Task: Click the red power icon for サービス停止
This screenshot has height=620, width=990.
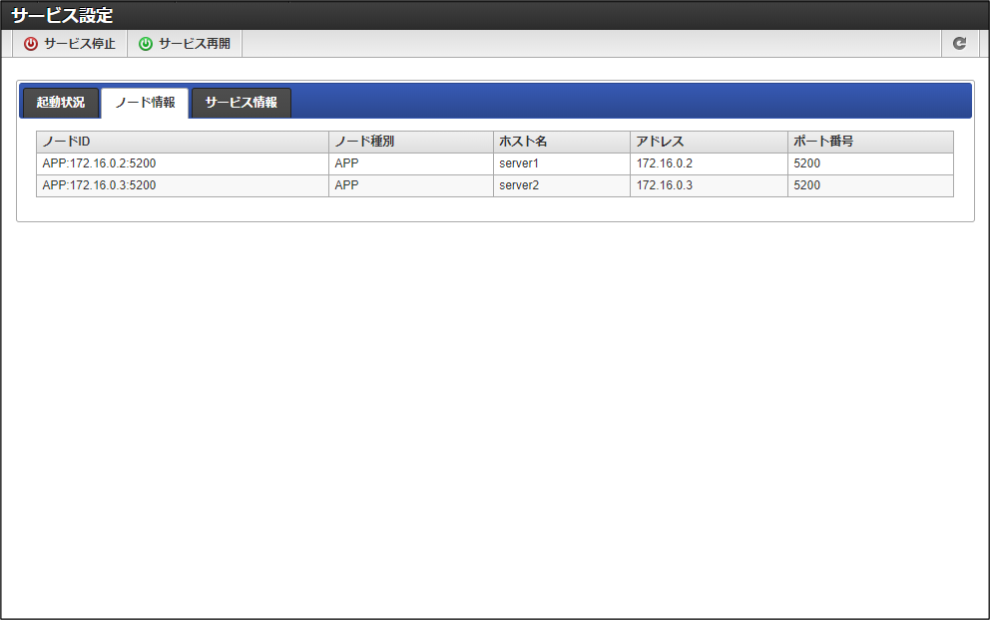Action: point(30,44)
